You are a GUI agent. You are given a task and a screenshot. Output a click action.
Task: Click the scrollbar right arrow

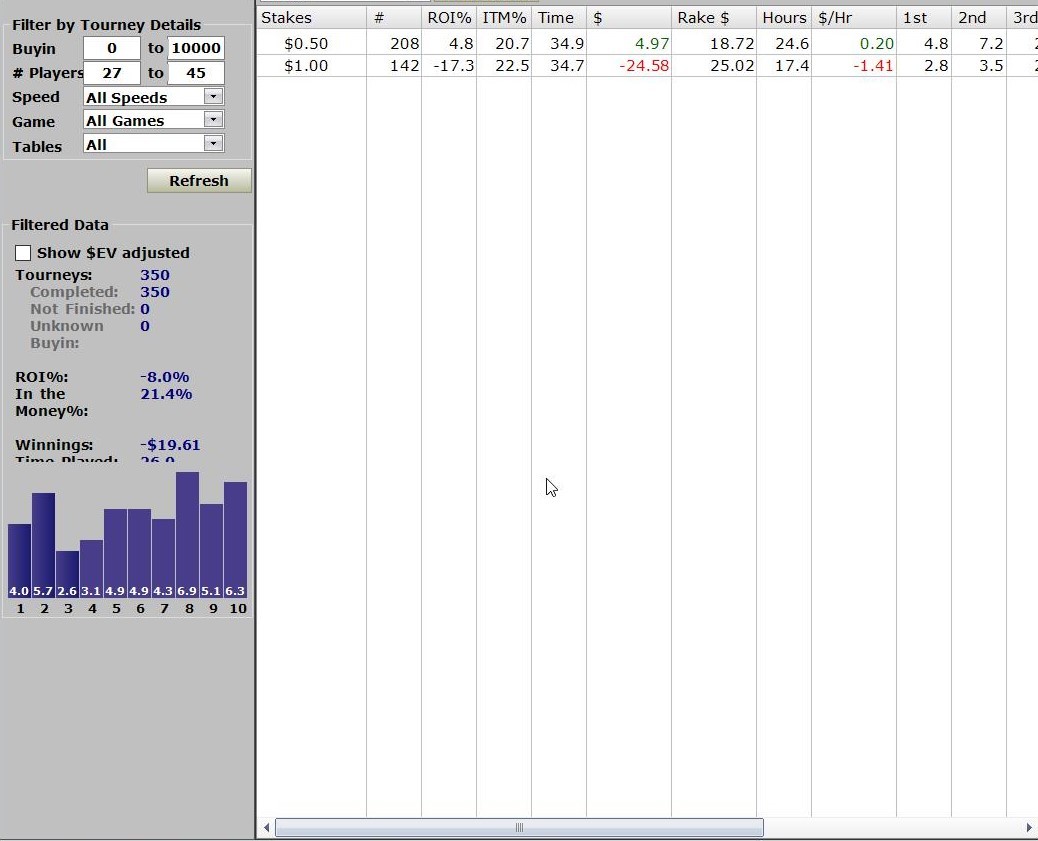(x=1029, y=827)
